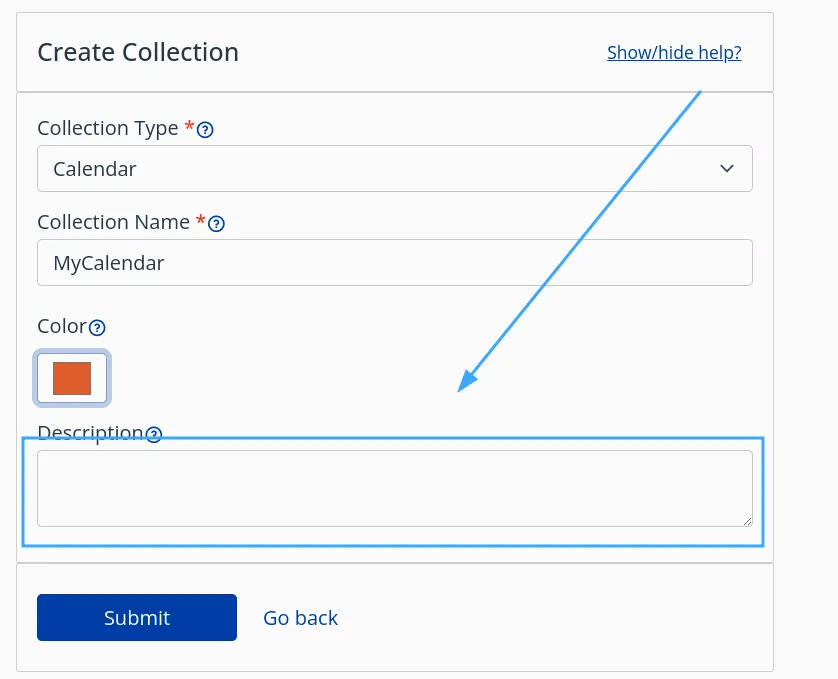Open help for Collection Type field
Image resolution: width=838 pixels, height=679 pixels.
[205, 128]
